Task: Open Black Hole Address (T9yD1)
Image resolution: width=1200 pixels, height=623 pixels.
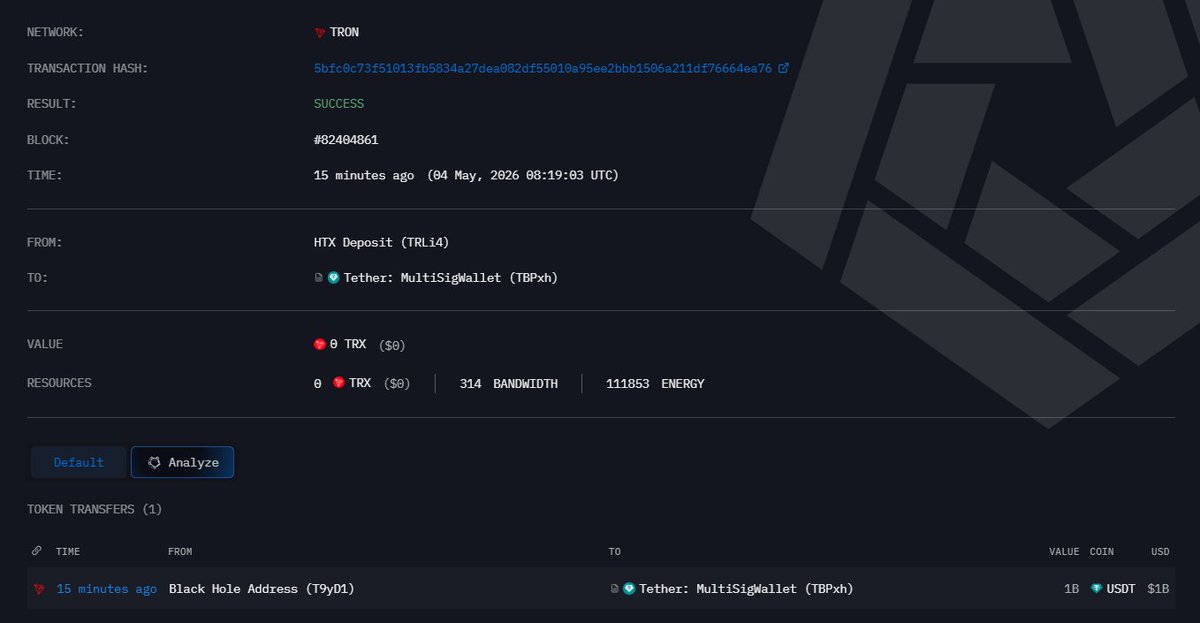Action: click(261, 589)
